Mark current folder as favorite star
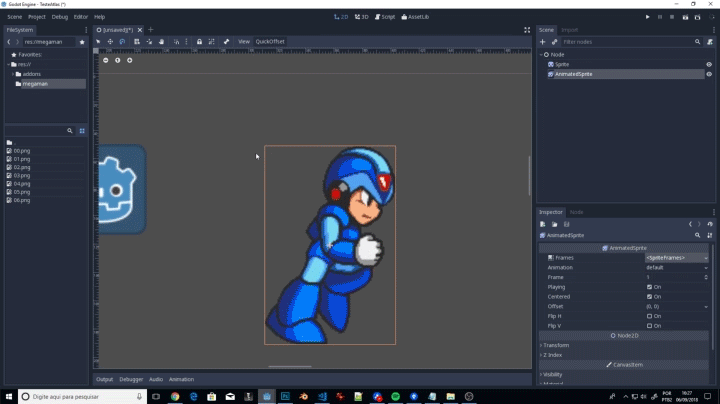 pyautogui.click(x=82, y=42)
